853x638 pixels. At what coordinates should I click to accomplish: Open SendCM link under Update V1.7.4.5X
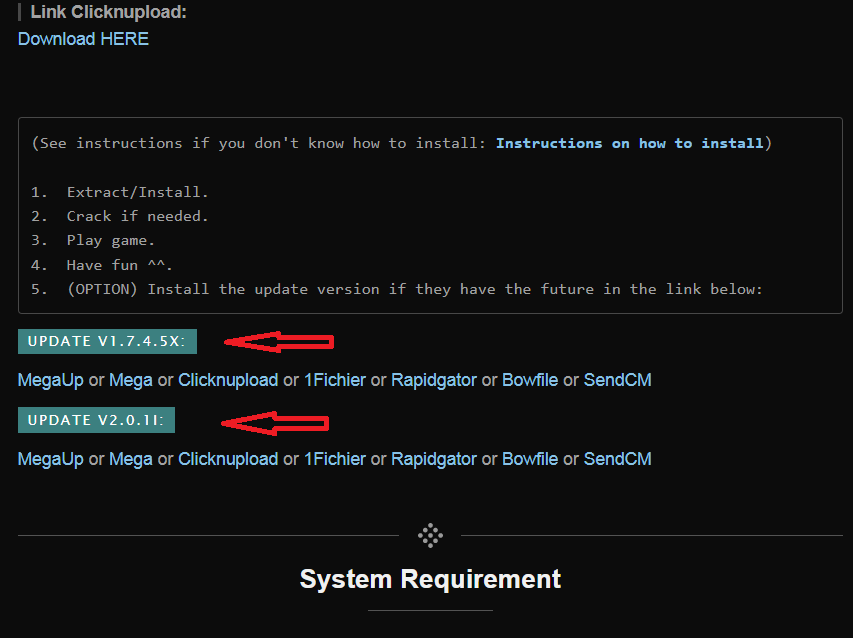(617, 380)
